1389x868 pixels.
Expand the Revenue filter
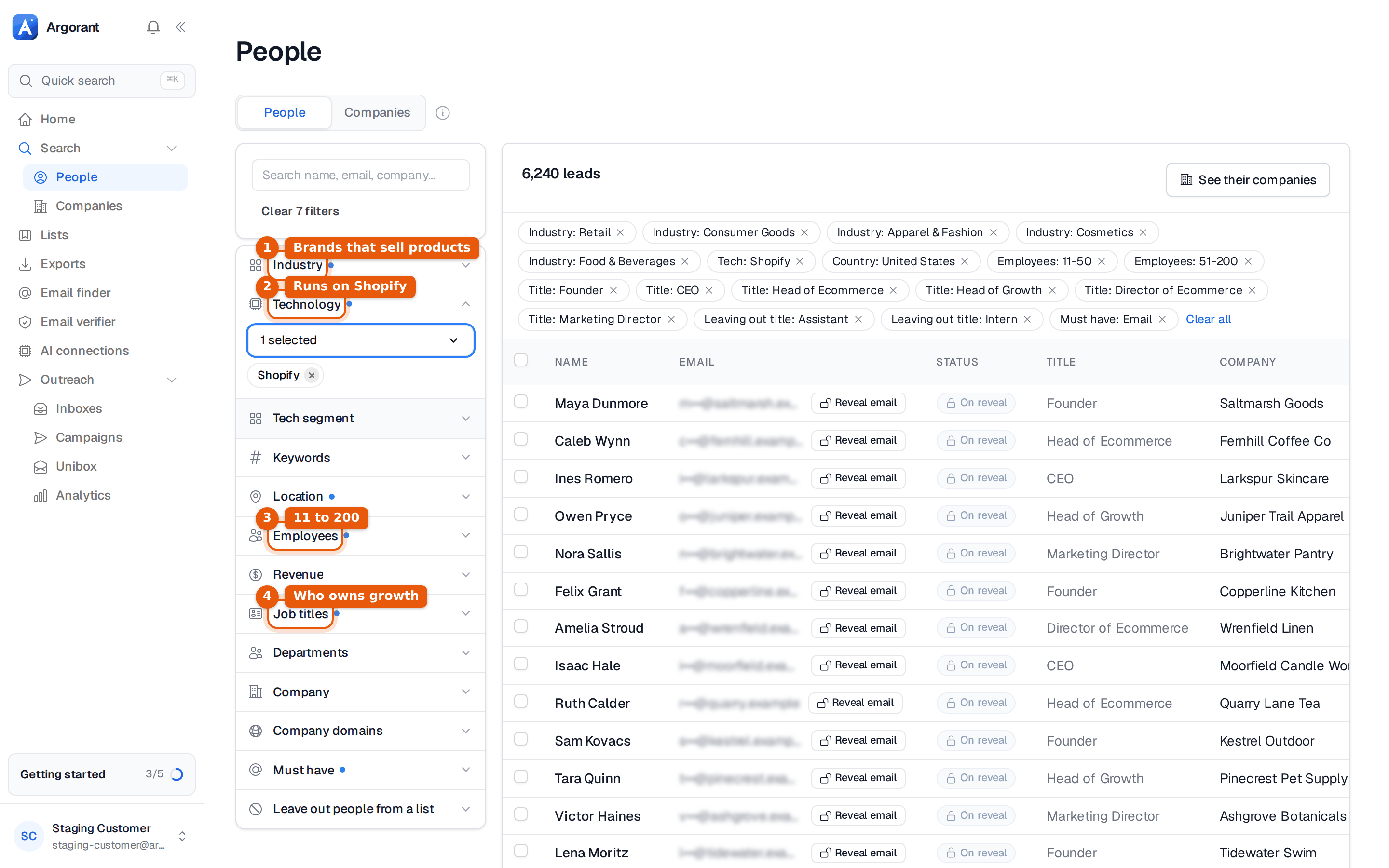(360, 575)
